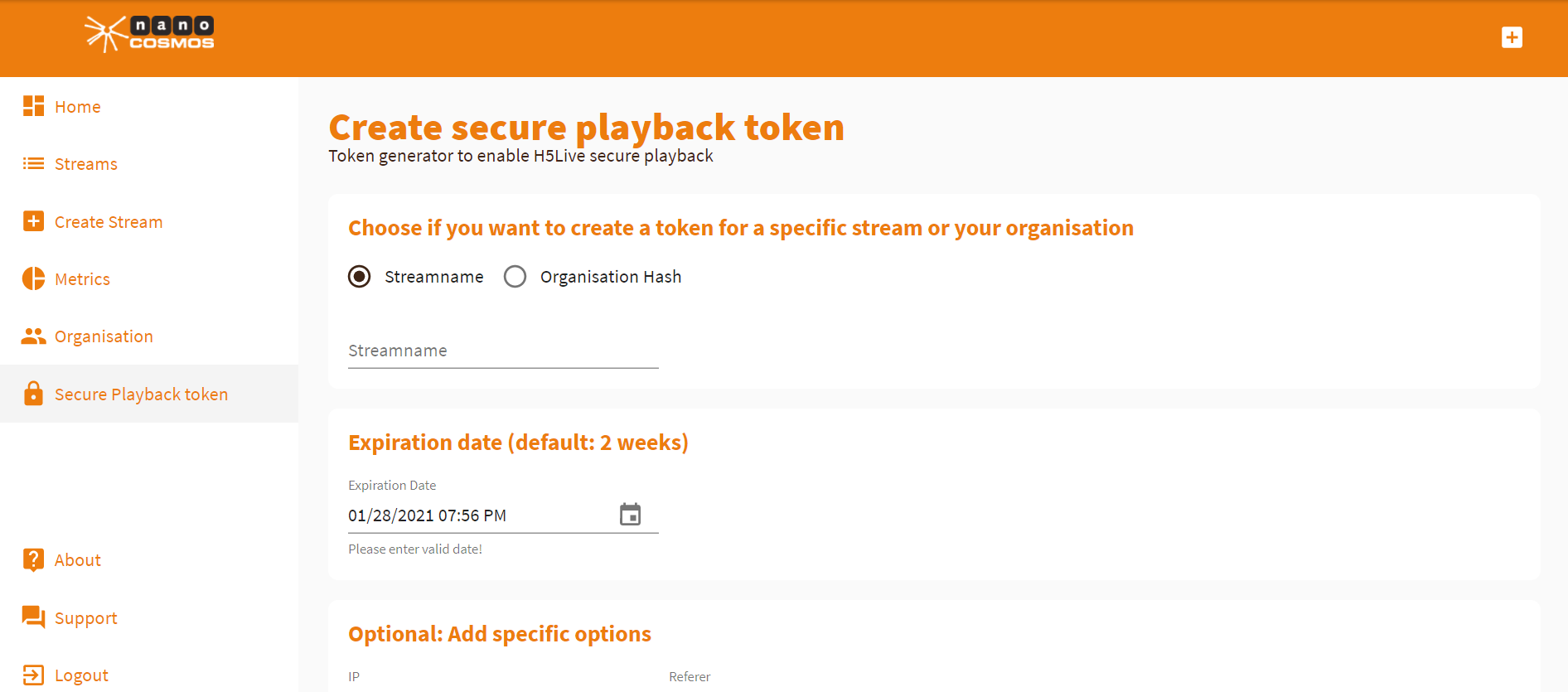The width and height of the screenshot is (1568, 692).
Task: Click the Expiration Date input field
Action: tap(477, 515)
